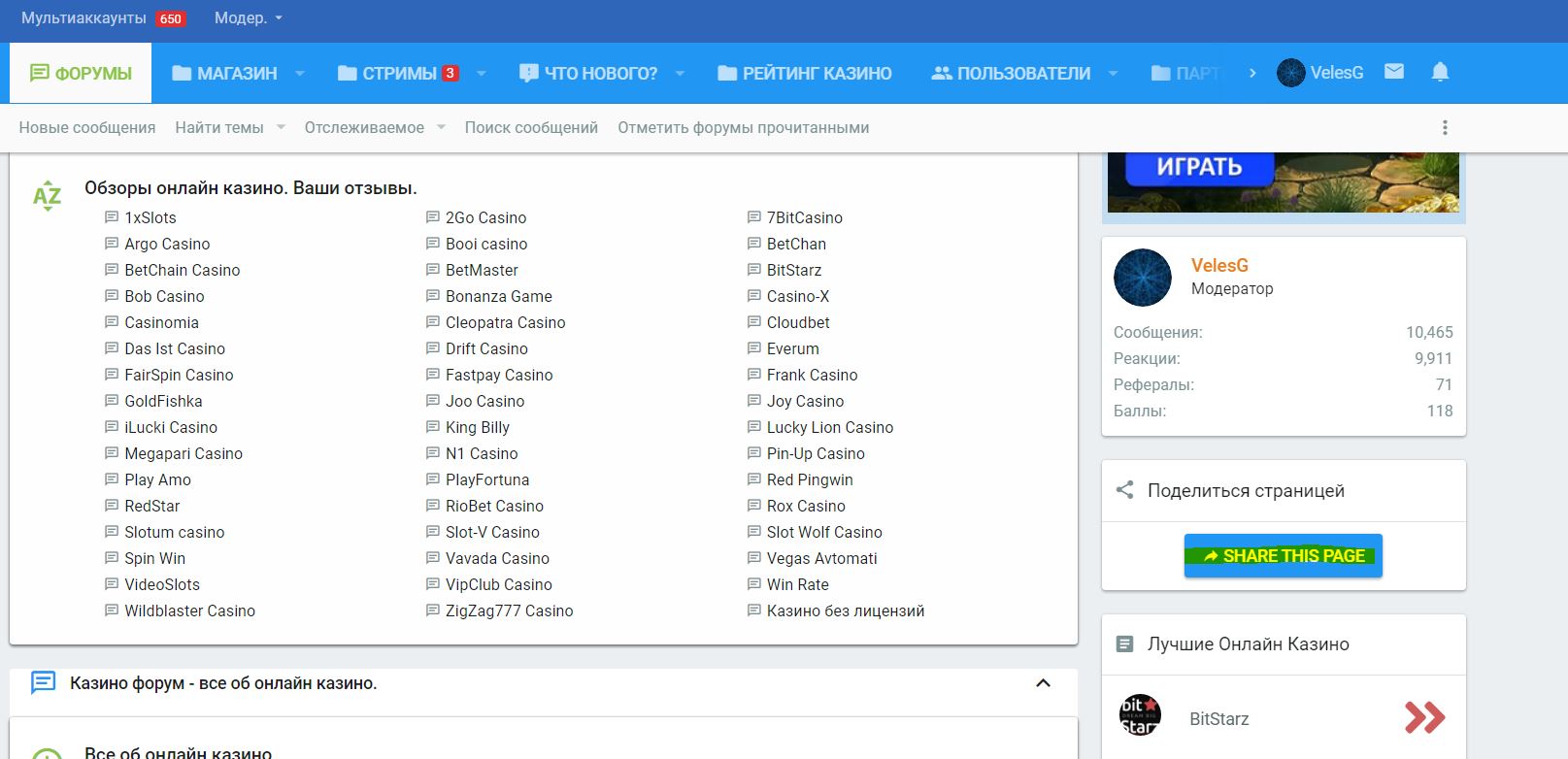Click the red 3 badge on Стримы
Screen dimensions: 1568x759
(450, 73)
